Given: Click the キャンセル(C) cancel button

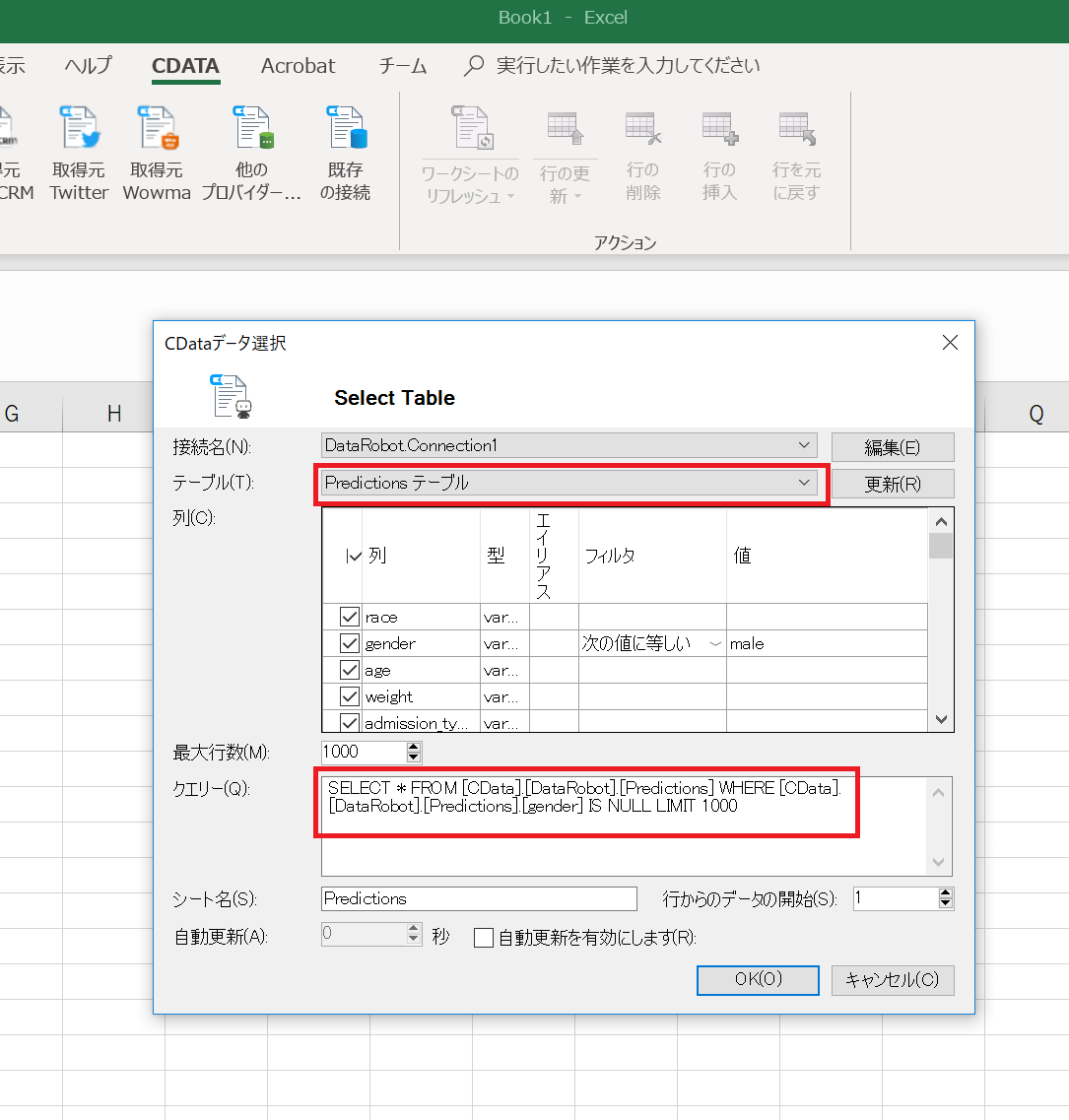Looking at the screenshot, I should (893, 980).
